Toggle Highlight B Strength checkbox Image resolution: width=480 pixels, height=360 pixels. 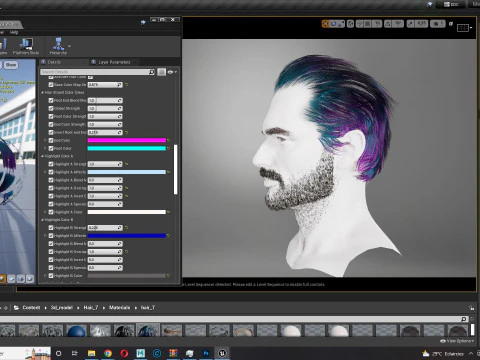[51, 228]
